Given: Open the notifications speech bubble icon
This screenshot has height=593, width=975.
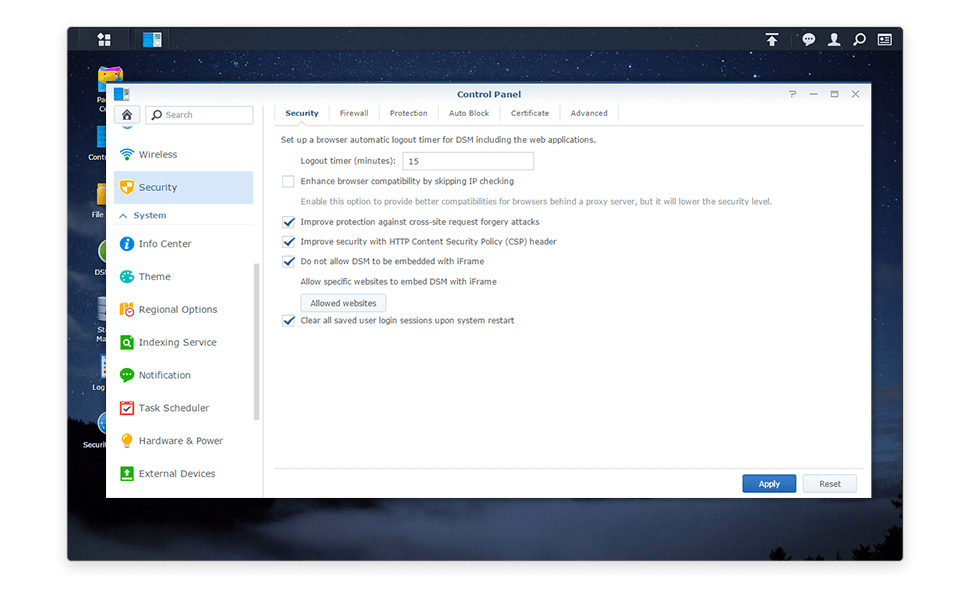Looking at the screenshot, I should coord(808,40).
